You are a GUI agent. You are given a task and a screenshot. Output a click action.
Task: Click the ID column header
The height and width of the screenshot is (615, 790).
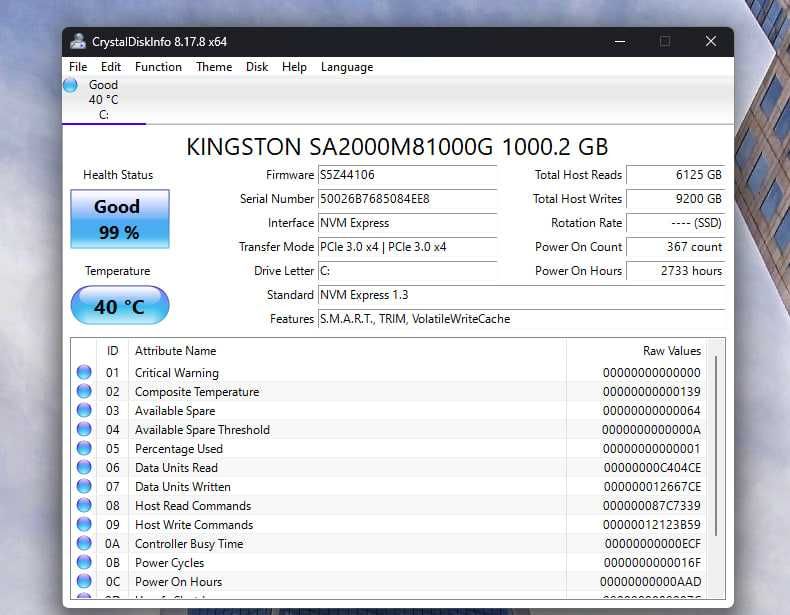point(112,351)
